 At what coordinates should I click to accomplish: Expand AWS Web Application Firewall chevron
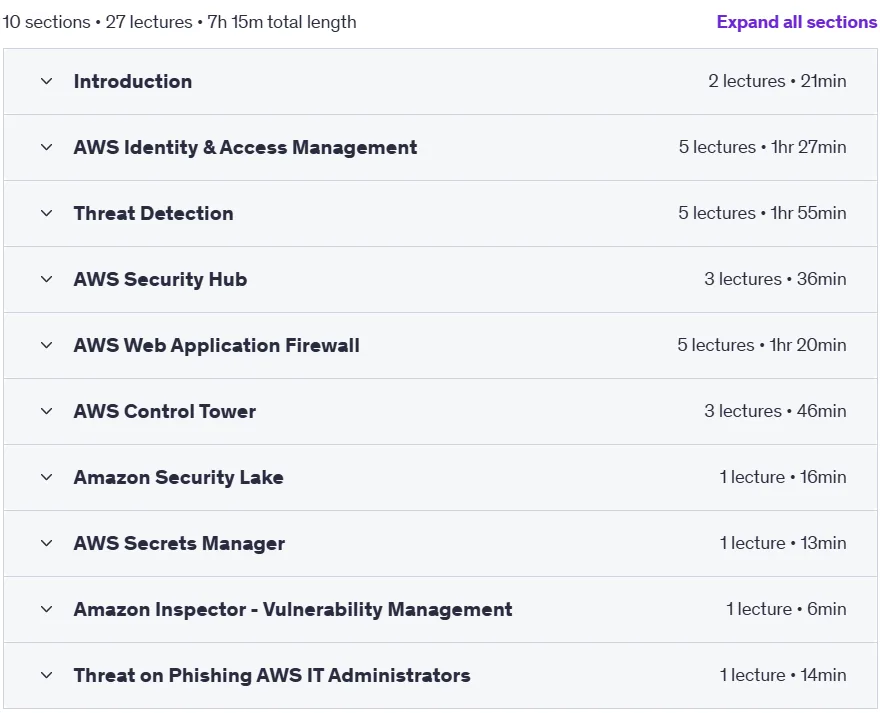(x=47, y=345)
